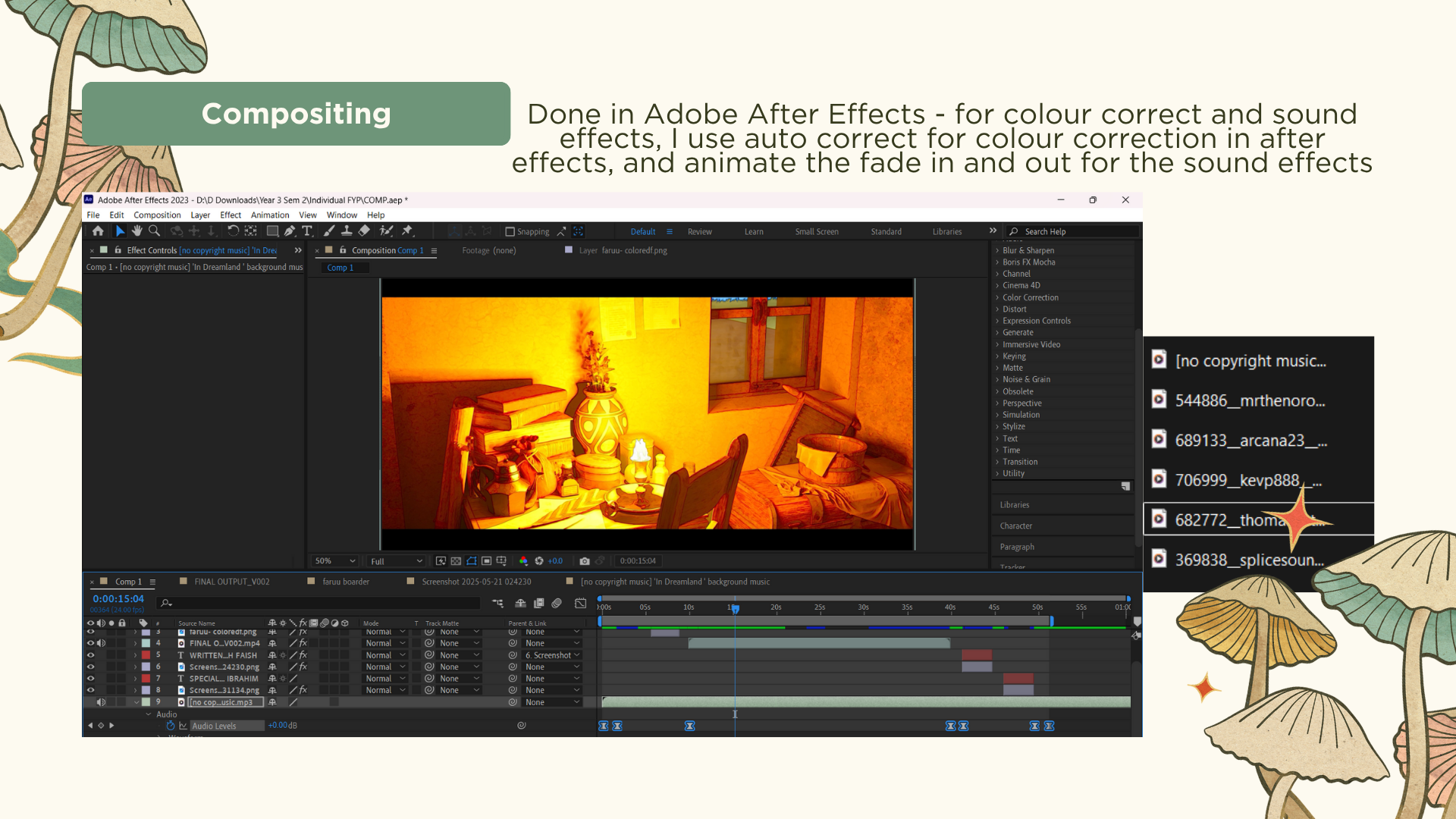Mute audio of the no copyright music mp3 layer

click(101, 702)
